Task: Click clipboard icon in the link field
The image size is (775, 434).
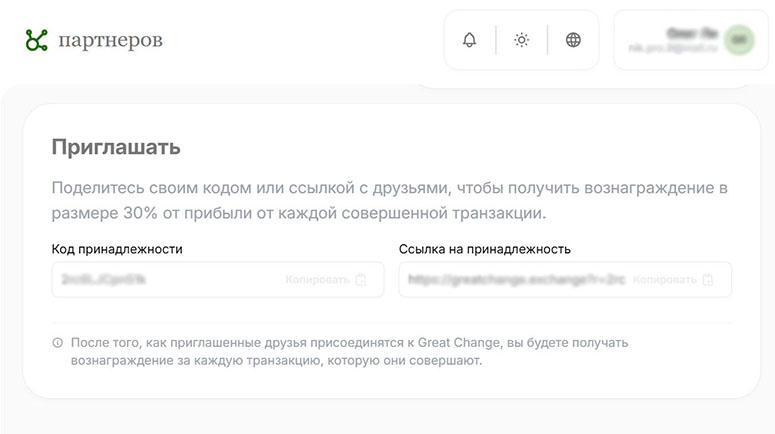Action: (708, 280)
